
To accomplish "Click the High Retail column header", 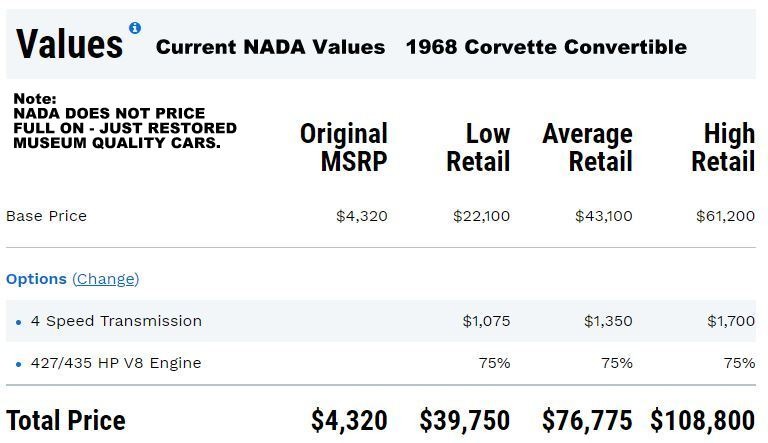I will [x=723, y=148].
